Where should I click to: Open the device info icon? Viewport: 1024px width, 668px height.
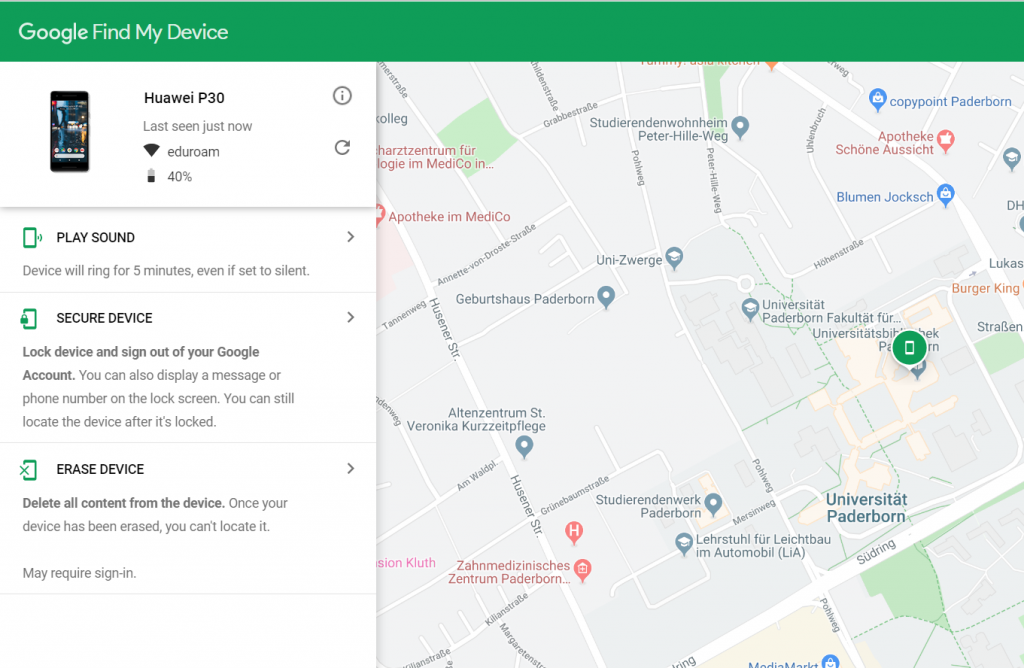[342, 96]
